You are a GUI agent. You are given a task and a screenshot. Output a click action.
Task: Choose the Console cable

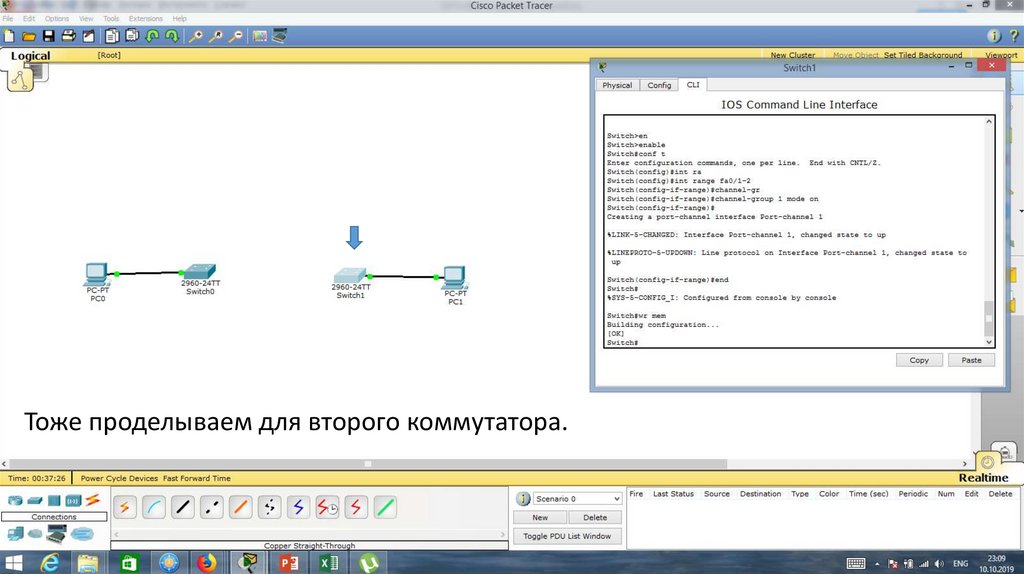pyautogui.click(x=154, y=507)
